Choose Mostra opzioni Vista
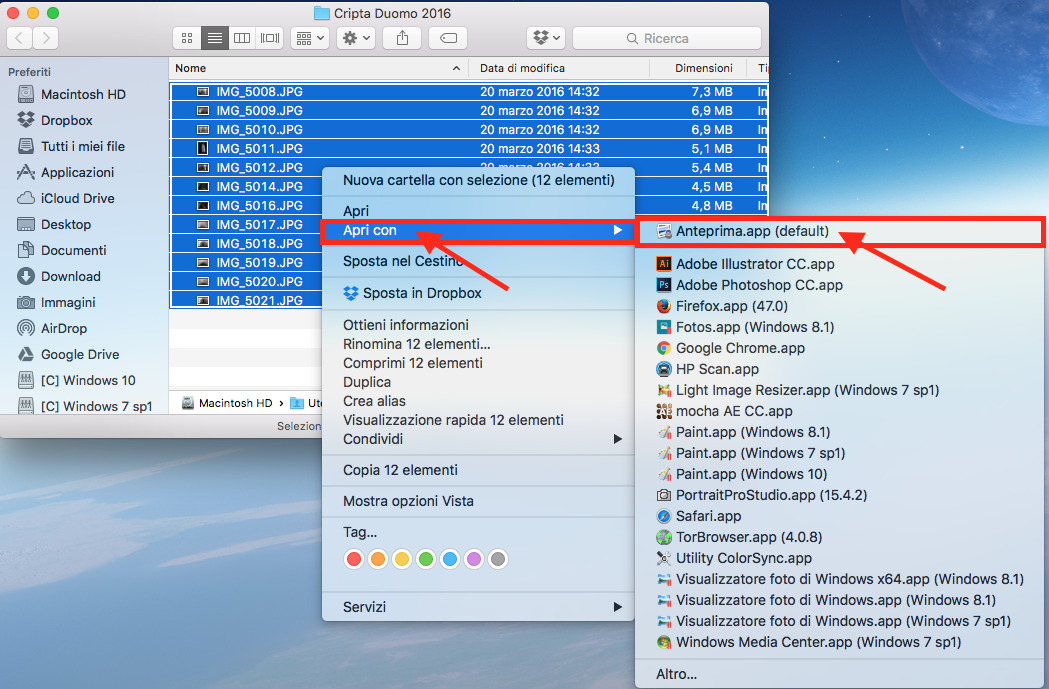 click(478, 501)
